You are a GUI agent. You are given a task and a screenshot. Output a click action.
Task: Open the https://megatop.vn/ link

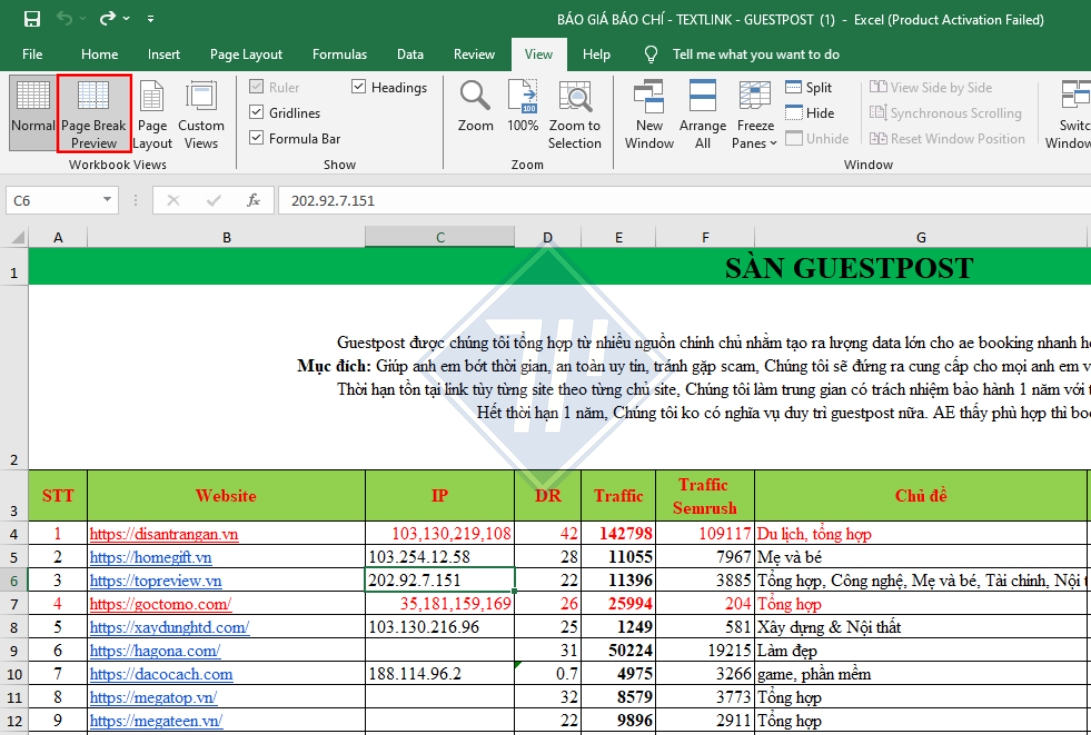pyautogui.click(x=153, y=697)
